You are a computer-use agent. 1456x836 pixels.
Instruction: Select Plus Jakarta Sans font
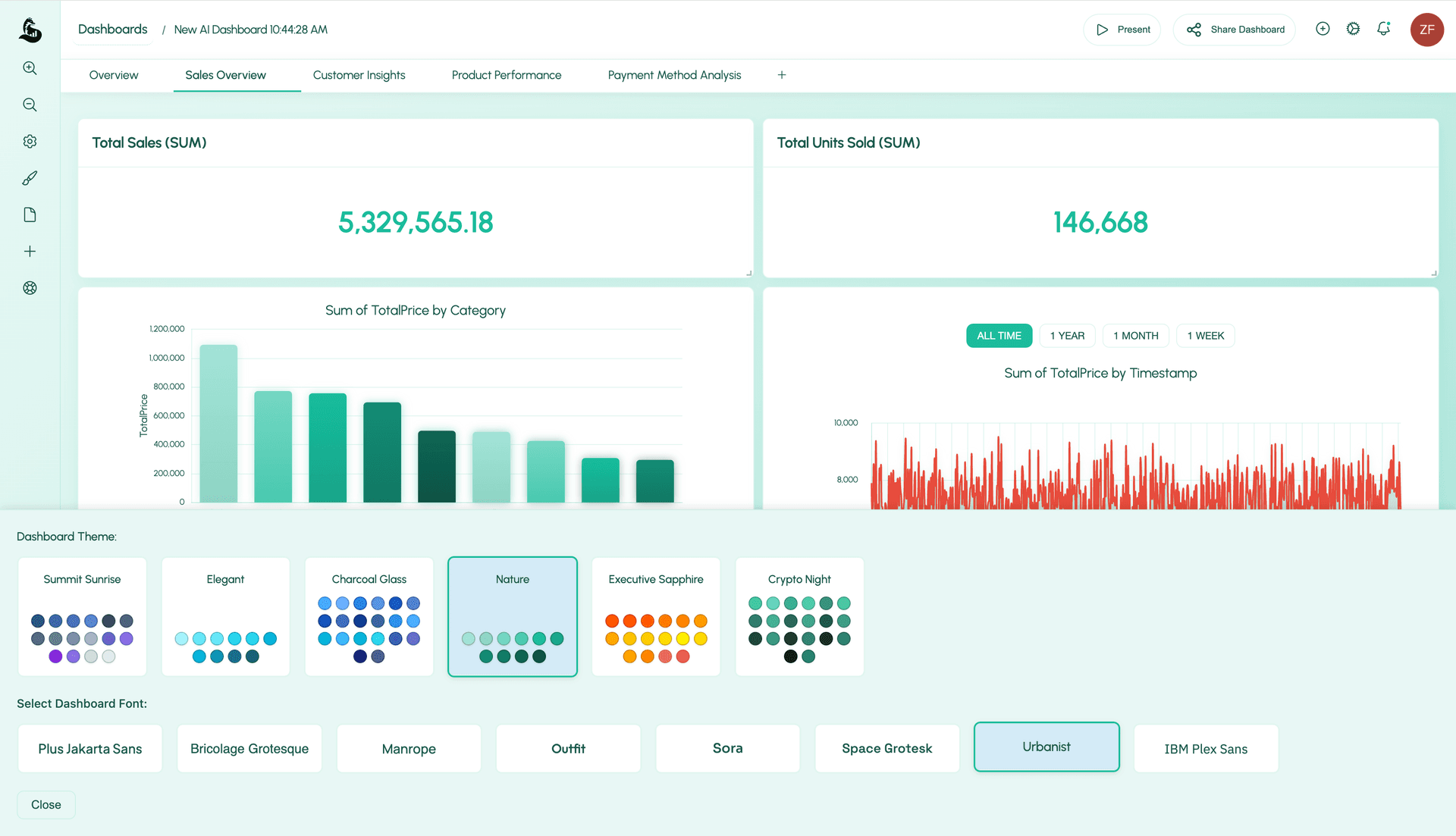(90, 749)
